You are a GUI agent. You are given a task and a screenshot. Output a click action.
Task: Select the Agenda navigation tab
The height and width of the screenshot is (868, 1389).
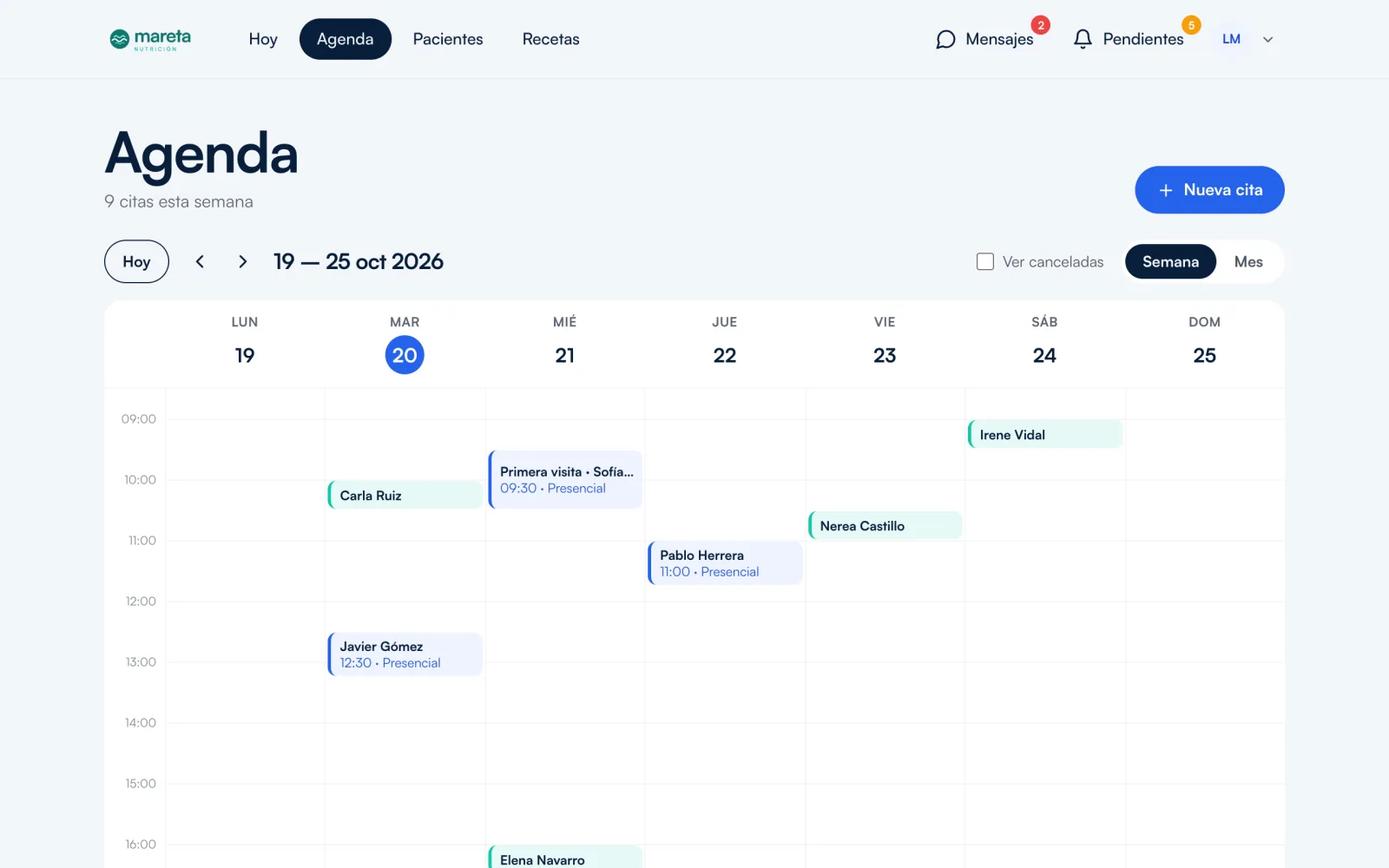[x=346, y=39]
